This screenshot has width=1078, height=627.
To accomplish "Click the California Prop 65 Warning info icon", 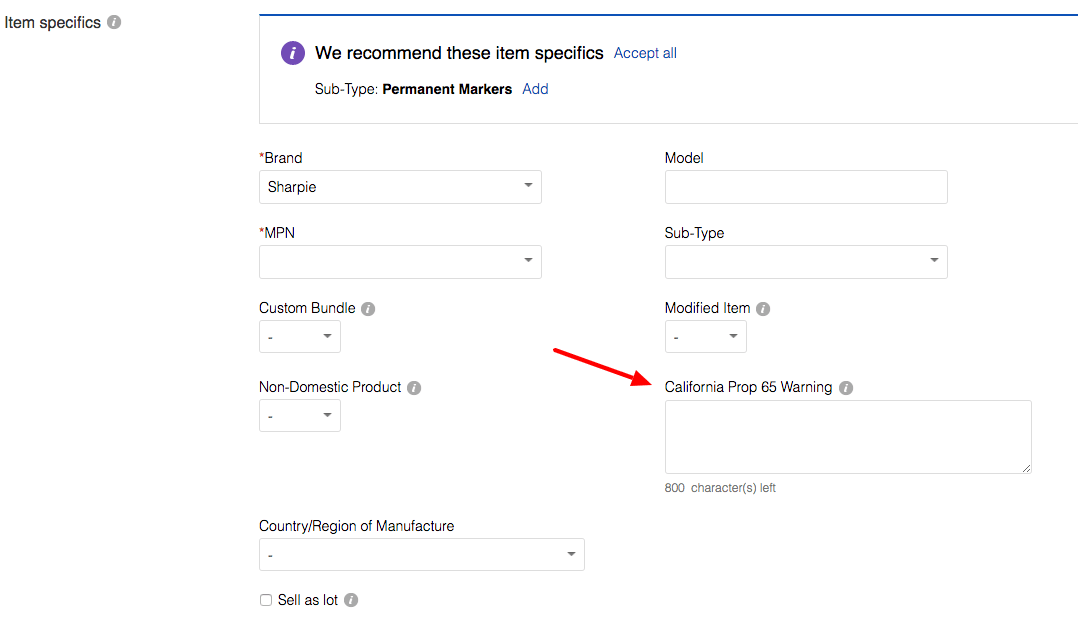I will pos(846,387).
